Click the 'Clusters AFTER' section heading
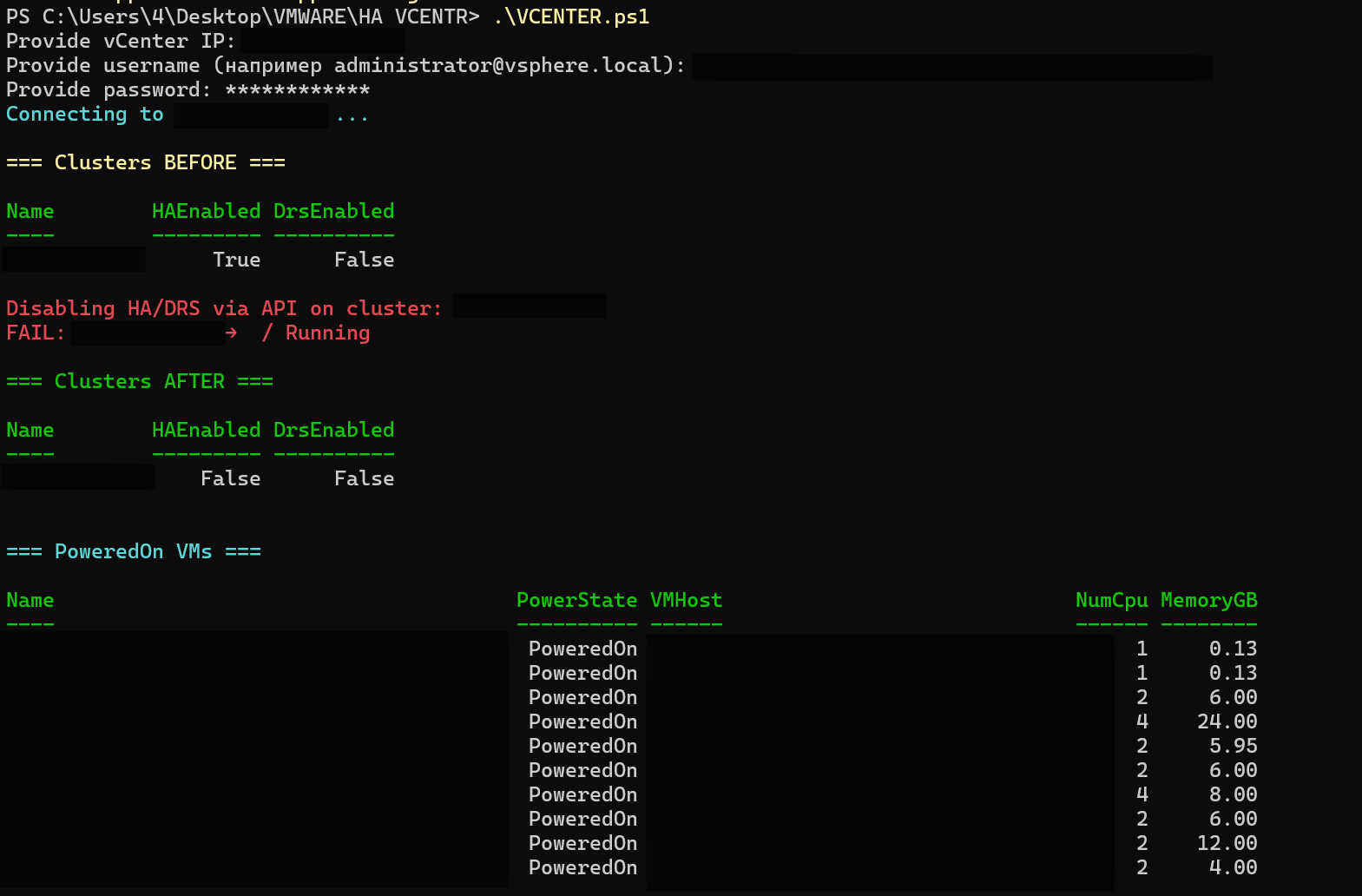The width and height of the screenshot is (1362, 896). click(139, 382)
